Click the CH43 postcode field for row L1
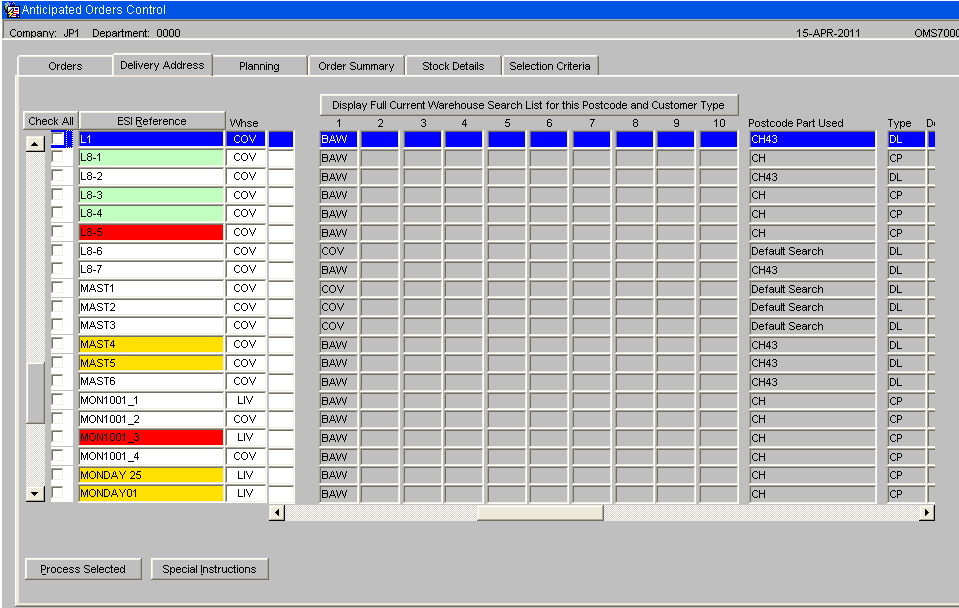The height and width of the screenshot is (608, 959). click(812, 139)
